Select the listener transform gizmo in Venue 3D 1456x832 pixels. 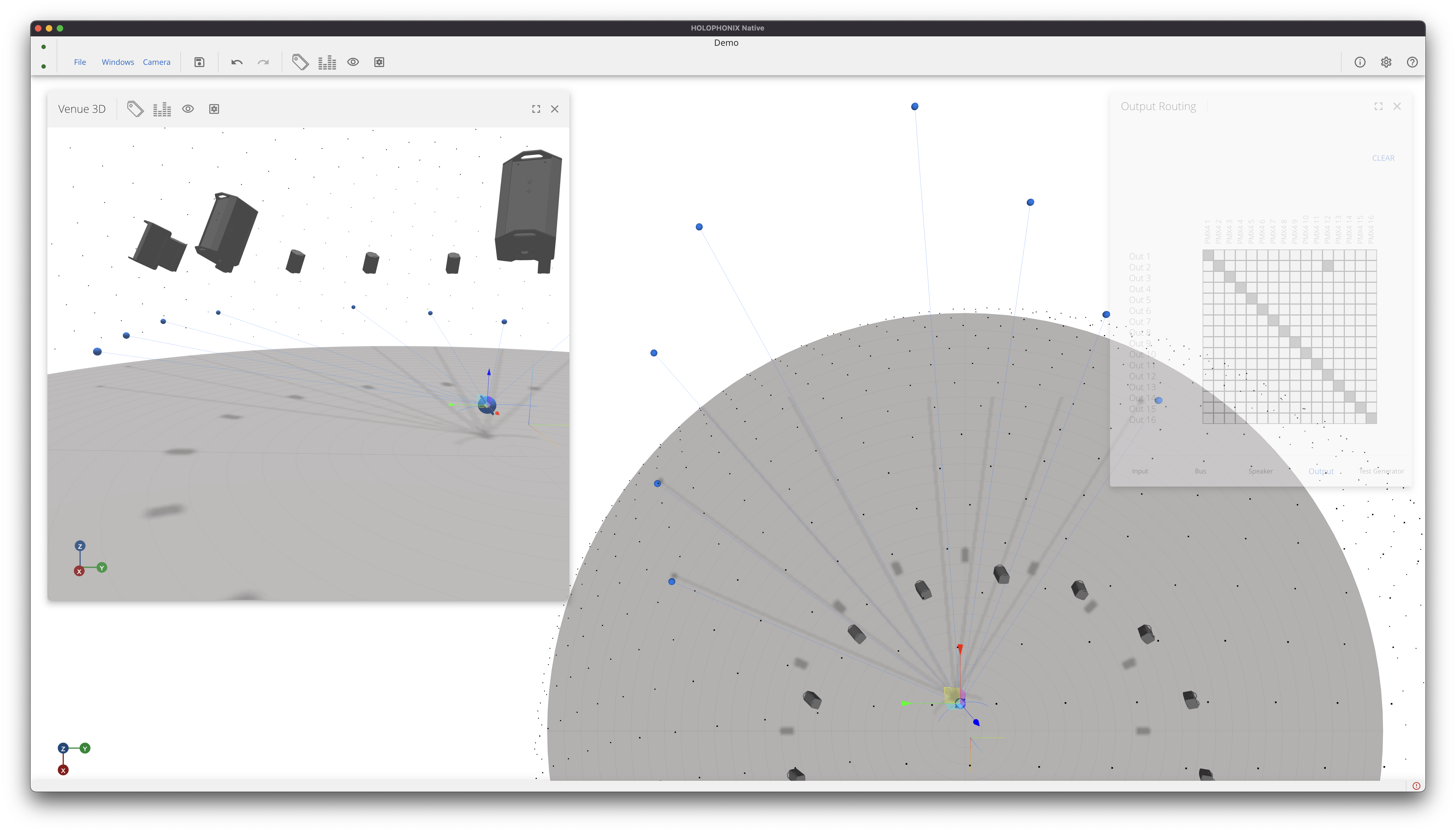pos(487,405)
